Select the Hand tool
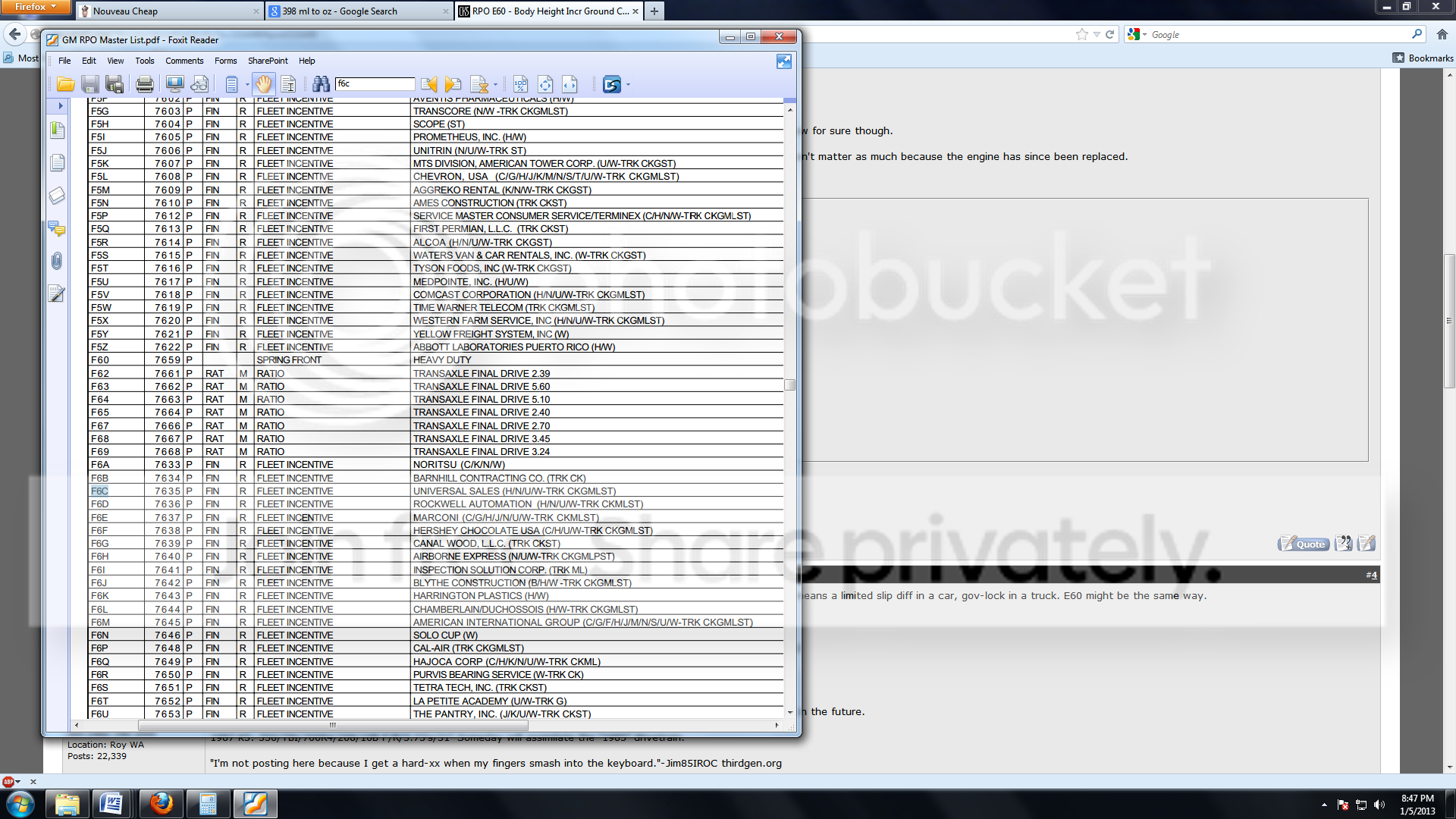 click(263, 84)
